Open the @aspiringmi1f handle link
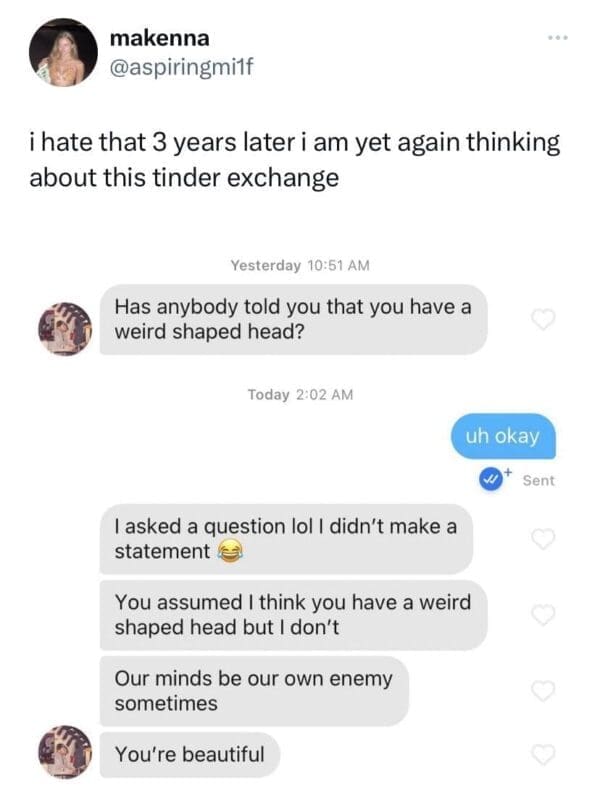Screen dimensions: 600x798 coord(181,67)
